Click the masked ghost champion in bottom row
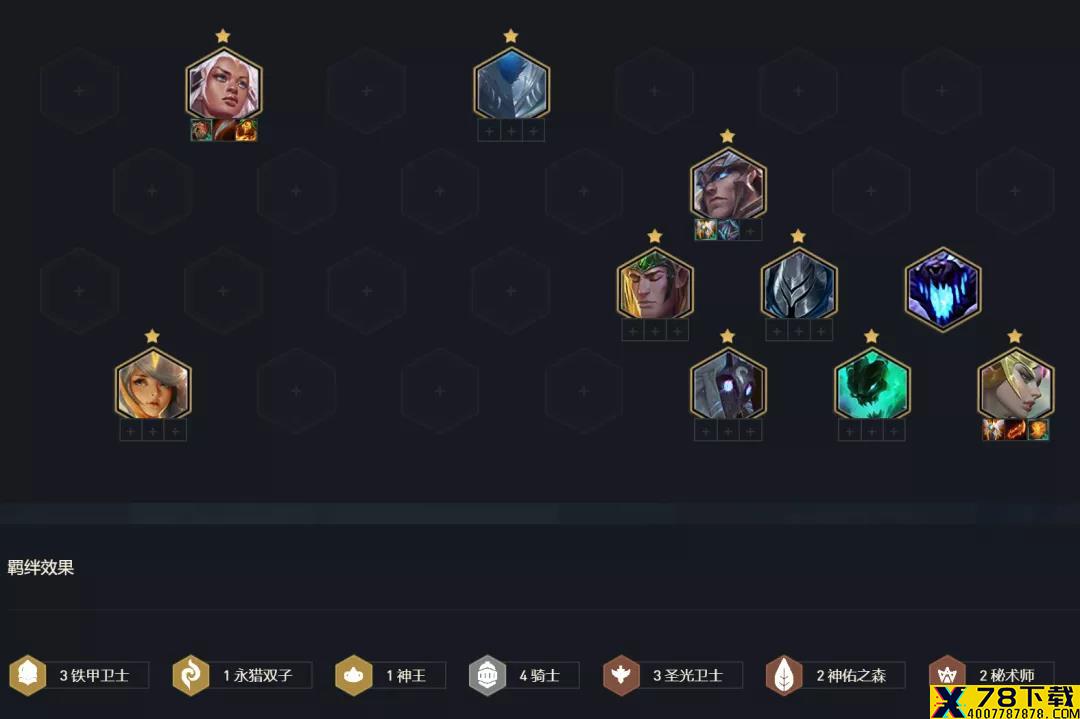This screenshot has width=1080, height=719. (x=728, y=386)
